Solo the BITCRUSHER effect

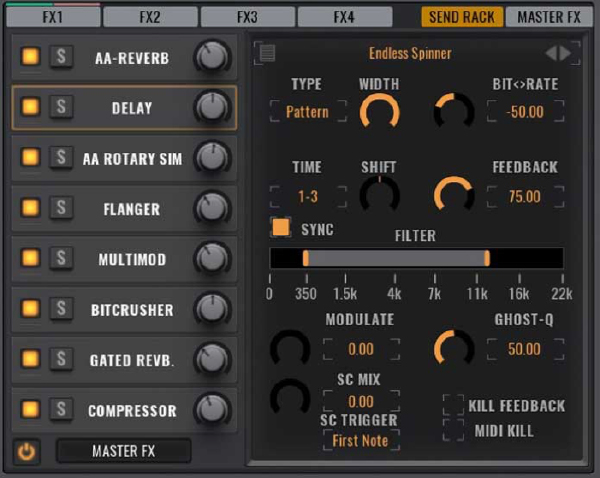61,308
